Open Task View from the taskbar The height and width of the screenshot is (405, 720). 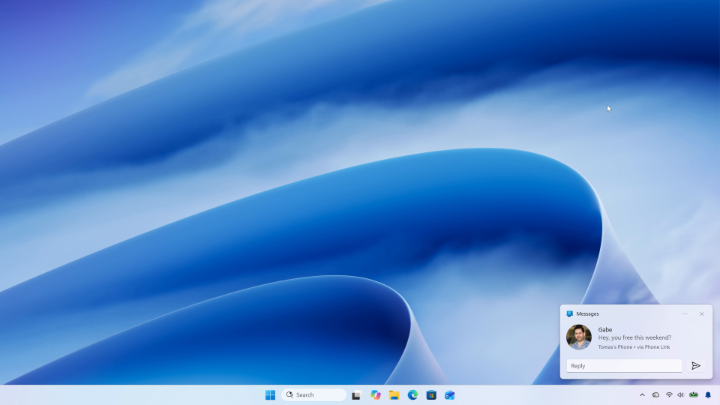[356, 395]
